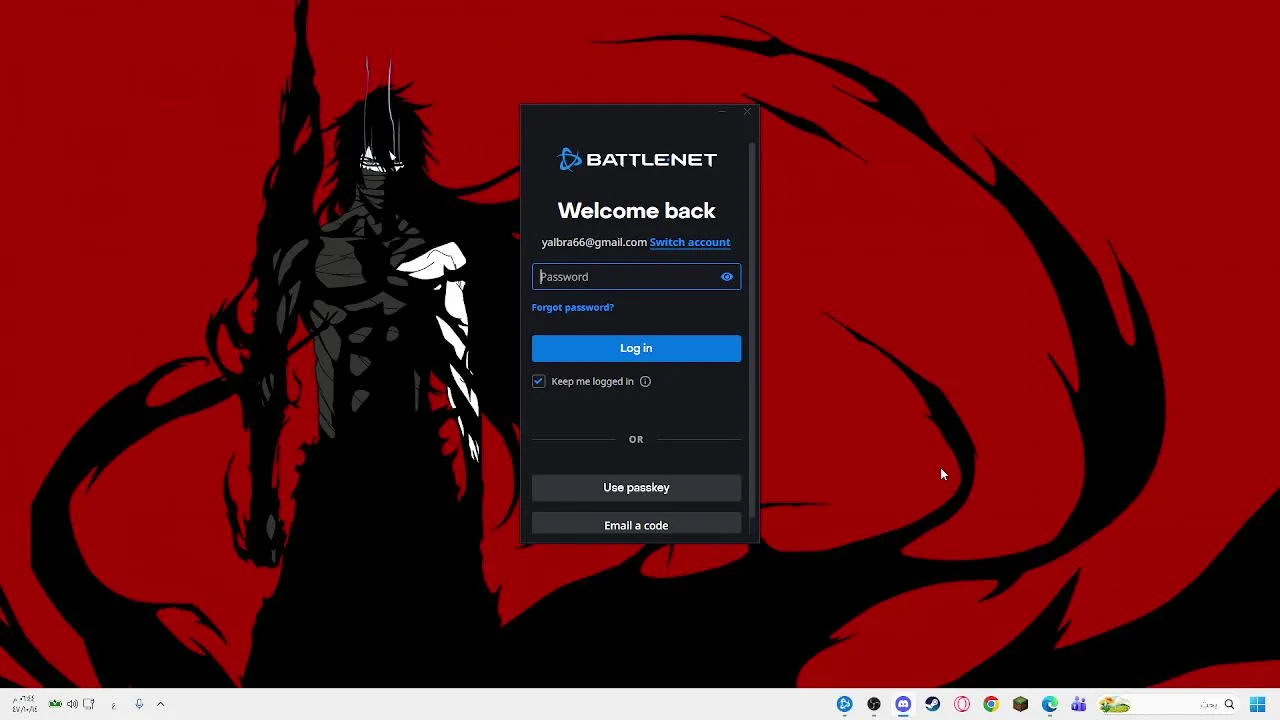Open Microsoft Edge from the taskbar
1280x720 pixels.
1050,705
